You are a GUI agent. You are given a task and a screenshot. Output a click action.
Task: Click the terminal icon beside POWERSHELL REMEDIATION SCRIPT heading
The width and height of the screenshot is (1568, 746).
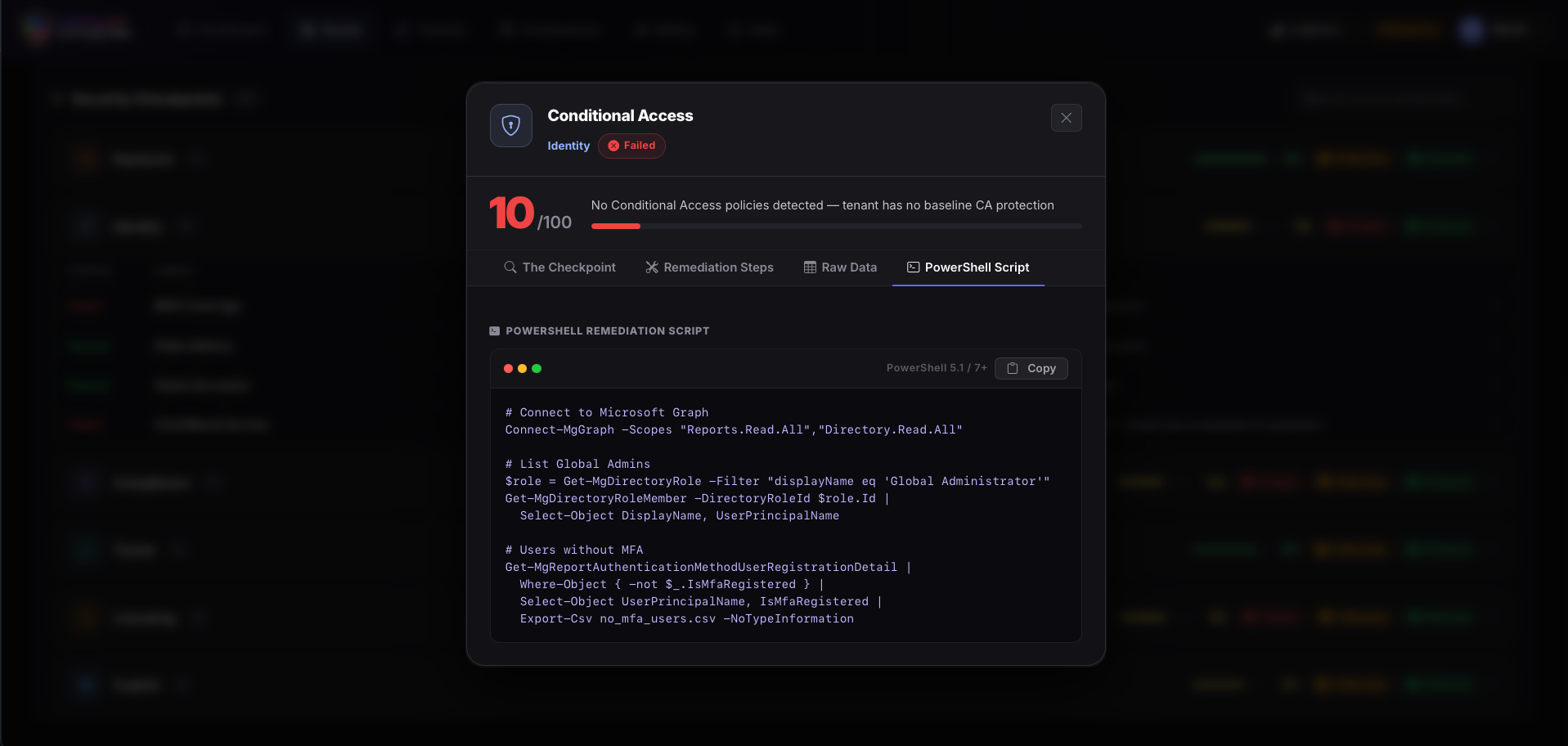[494, 331]
